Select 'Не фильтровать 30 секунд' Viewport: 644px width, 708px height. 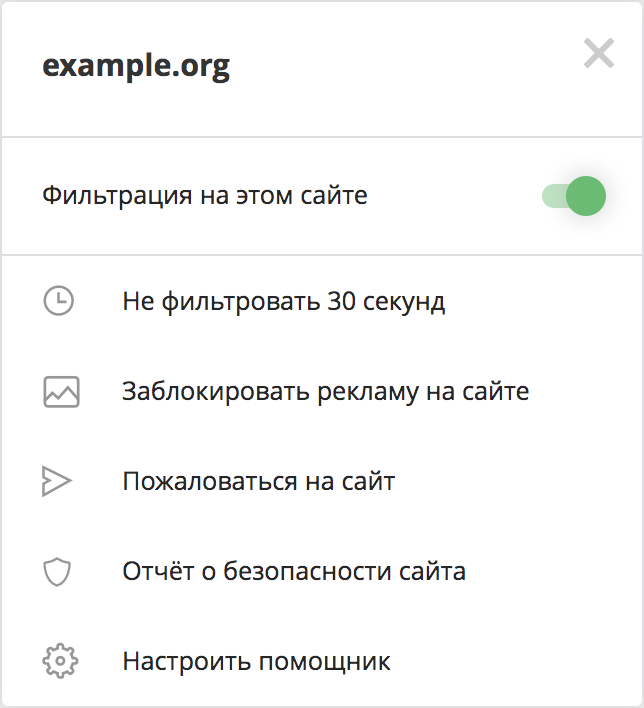tap(284, 301)
